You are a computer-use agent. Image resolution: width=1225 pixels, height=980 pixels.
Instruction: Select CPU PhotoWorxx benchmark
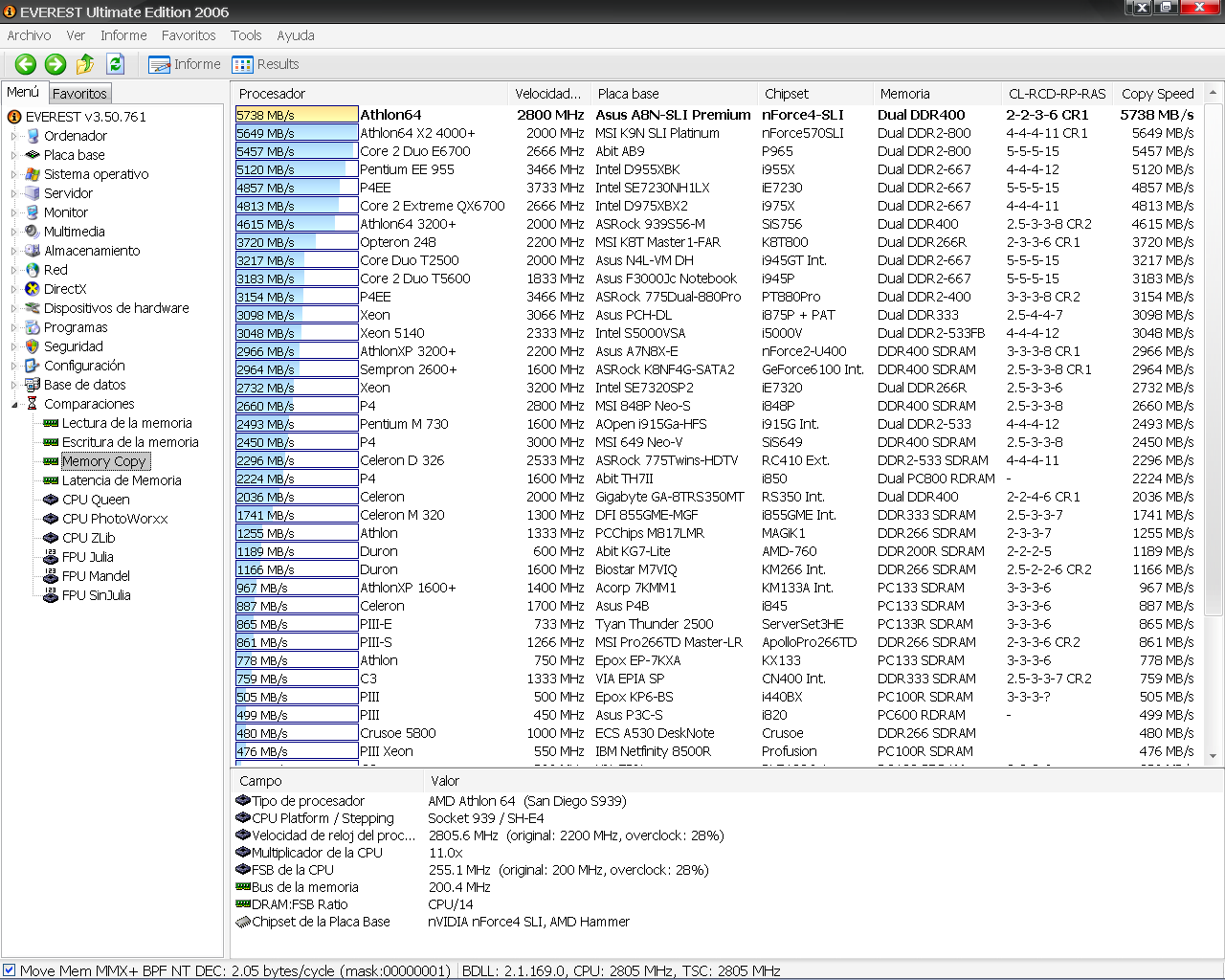(115, 519)
